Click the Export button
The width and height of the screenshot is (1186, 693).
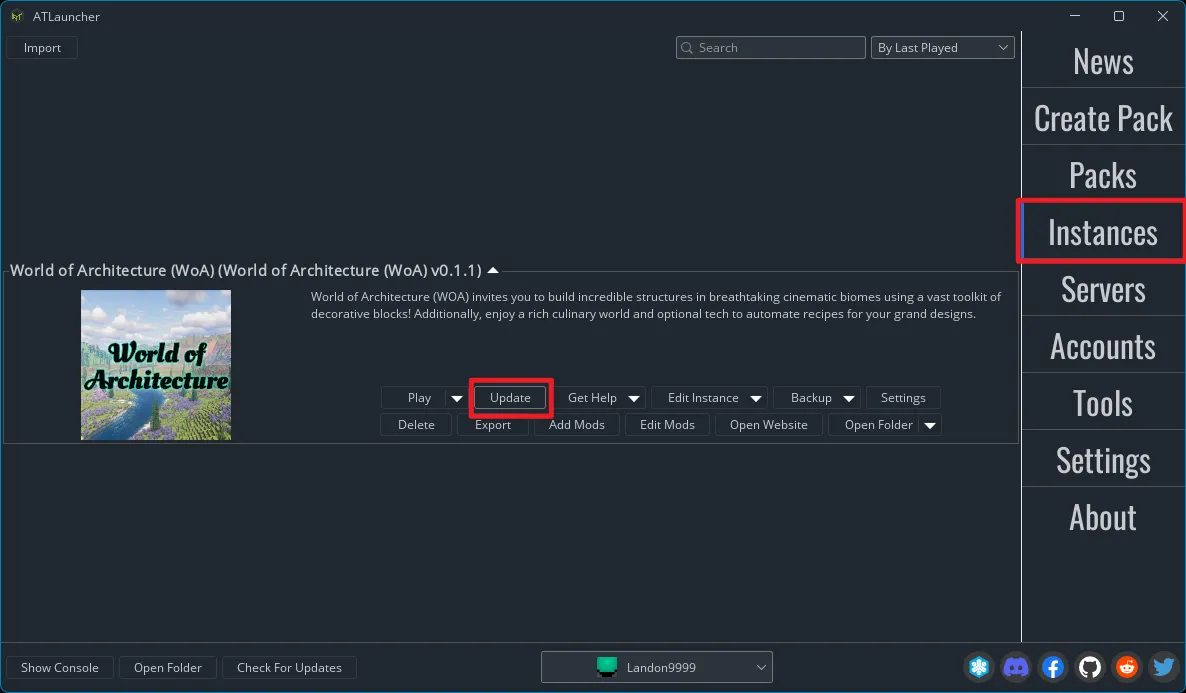(493, 425)
